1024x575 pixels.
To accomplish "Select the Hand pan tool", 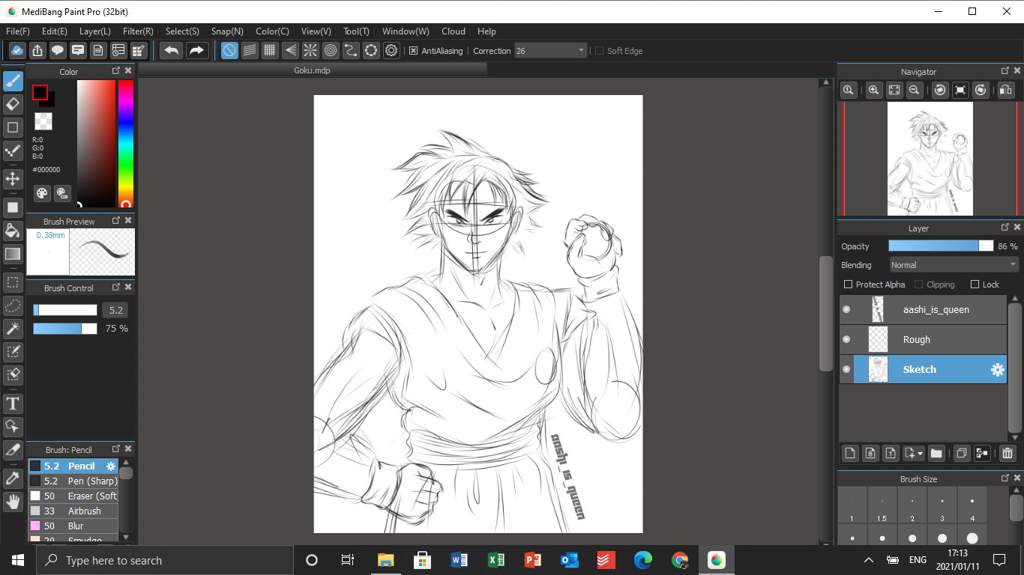I will pyautogui.click(x=13, y=501).
